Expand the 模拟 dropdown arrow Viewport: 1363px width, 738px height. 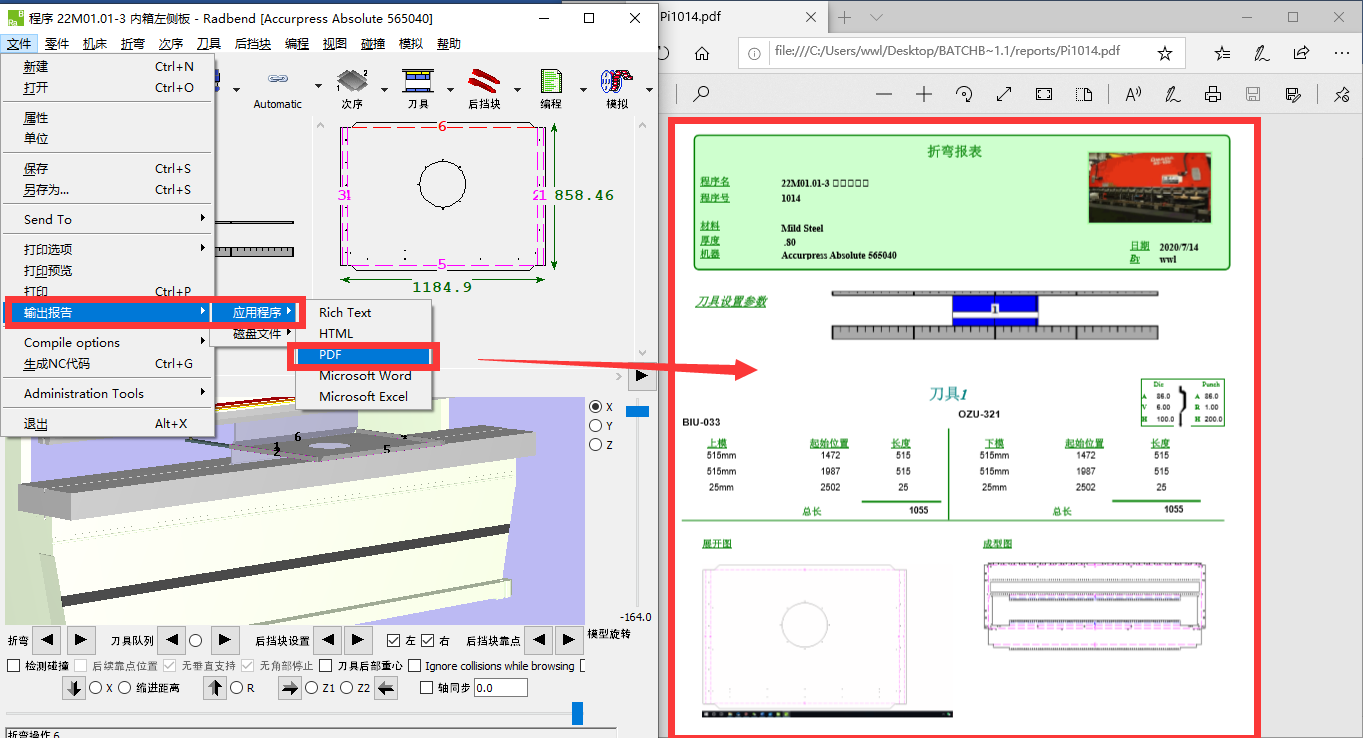(x=648, y=89)
